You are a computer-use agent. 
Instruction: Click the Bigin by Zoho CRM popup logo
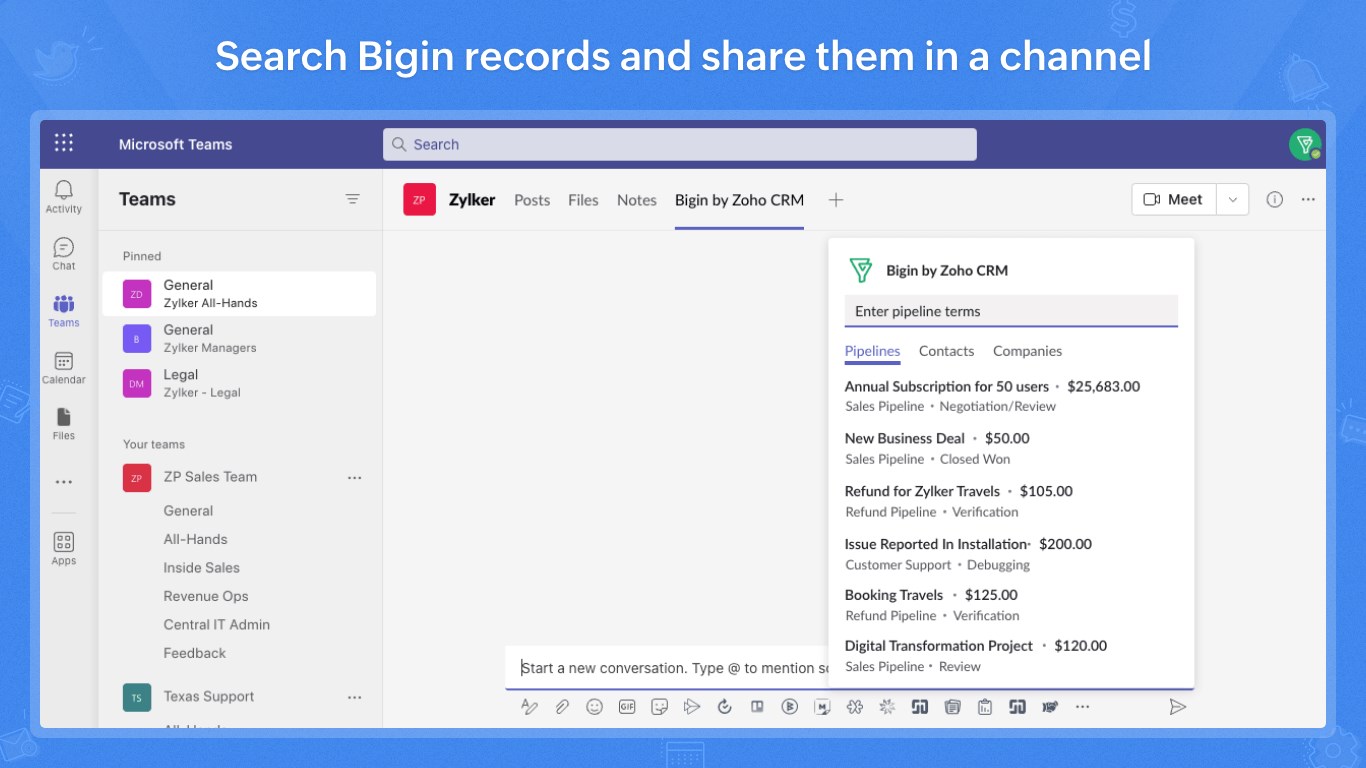tap(860, 270)
